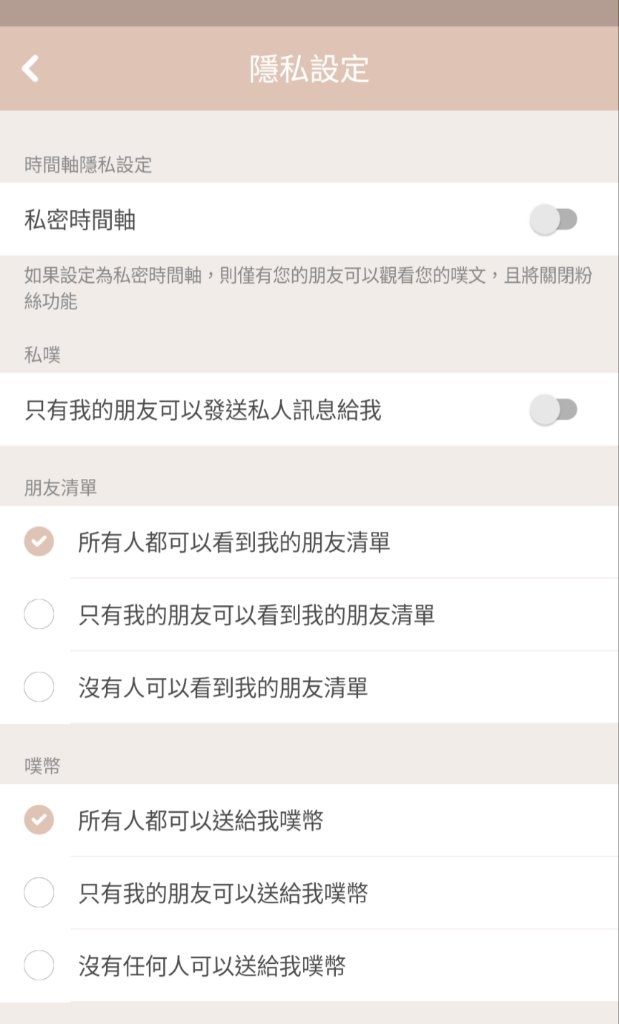The height and width of the screenshot is (1024, 619).
Task: Go back using the left arrow icon
Action: [30, 69]
